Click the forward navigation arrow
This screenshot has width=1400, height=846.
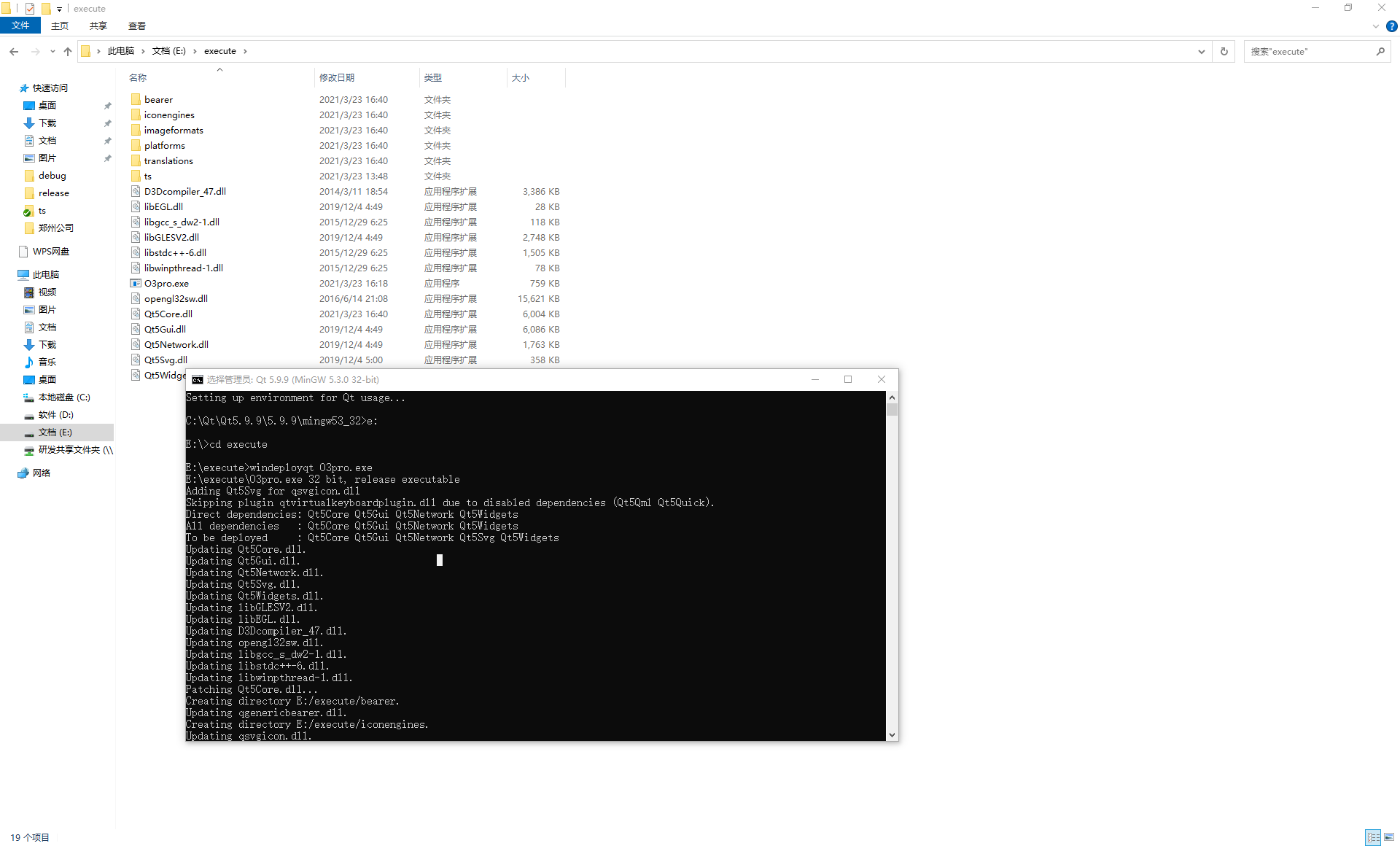pos(34,51)
